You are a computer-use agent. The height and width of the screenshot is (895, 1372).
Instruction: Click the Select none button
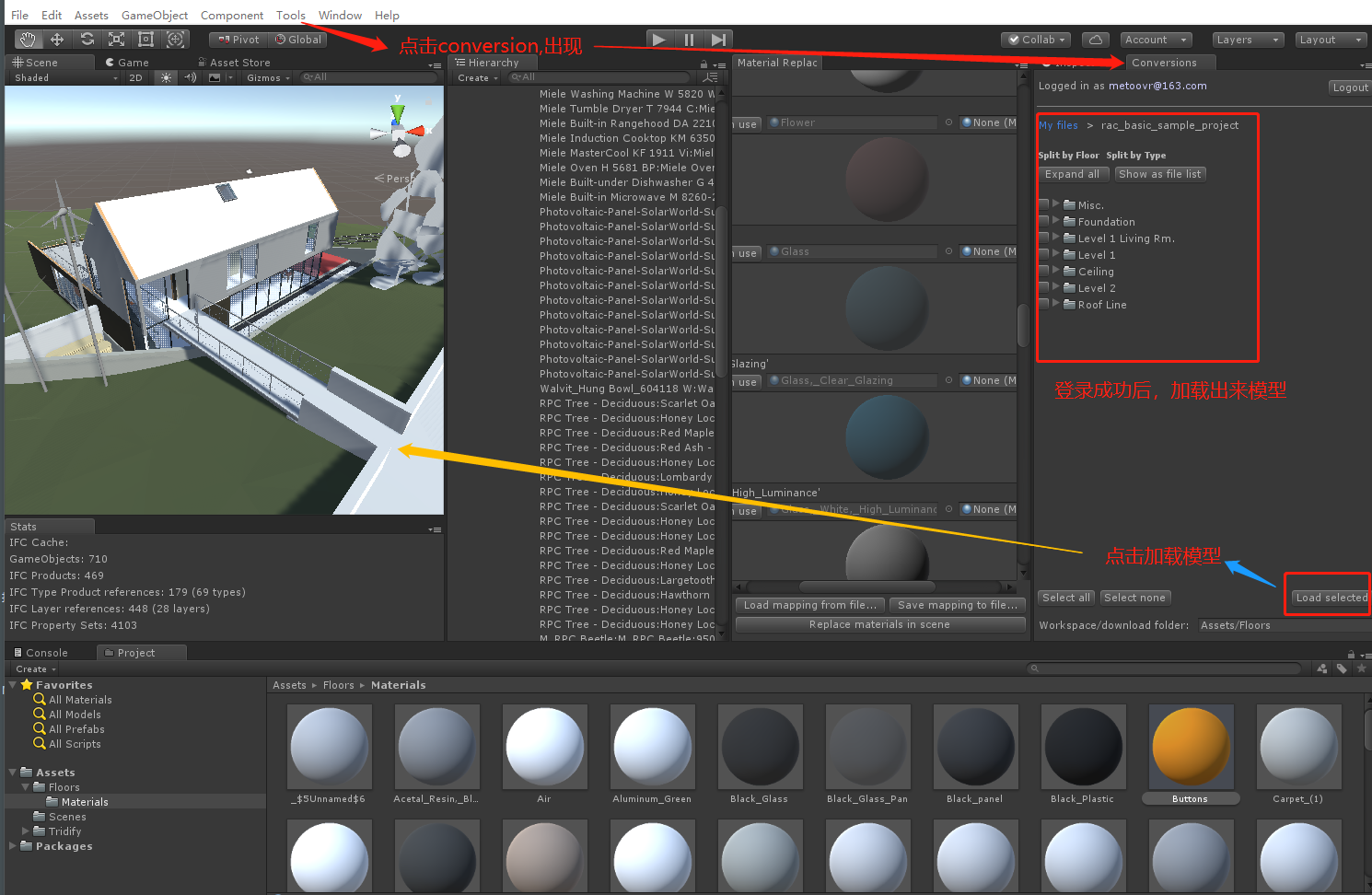(1134, 597)
